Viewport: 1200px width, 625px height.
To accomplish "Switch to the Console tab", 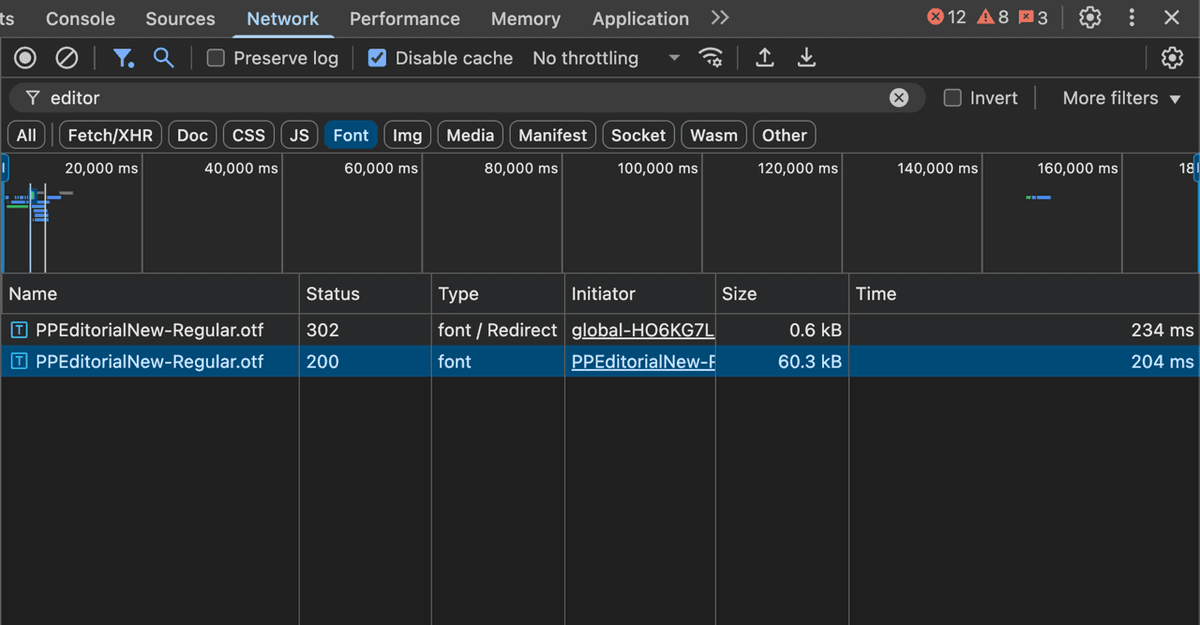I will (80, 18).
